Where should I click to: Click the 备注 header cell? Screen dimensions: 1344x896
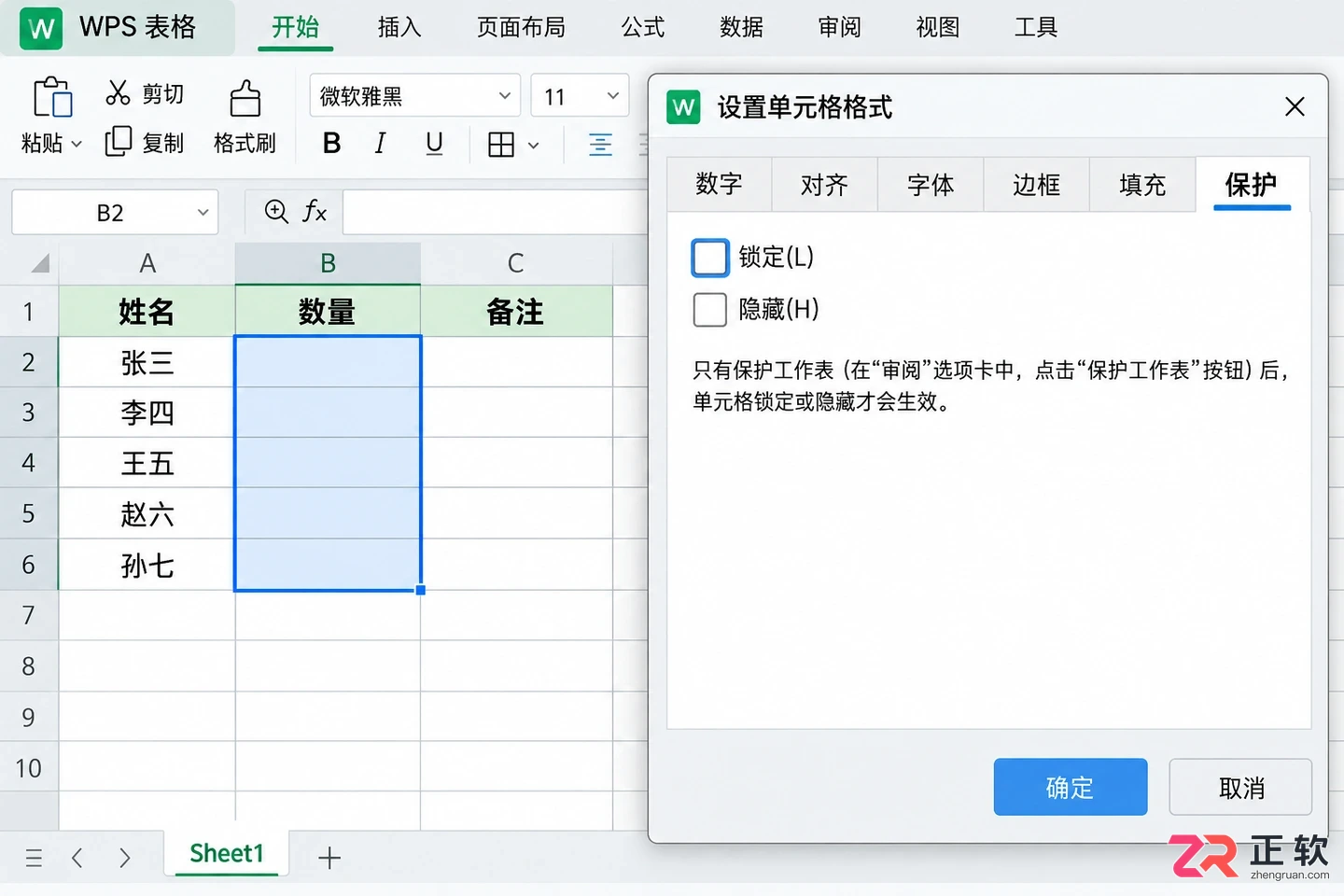point(516,312)
